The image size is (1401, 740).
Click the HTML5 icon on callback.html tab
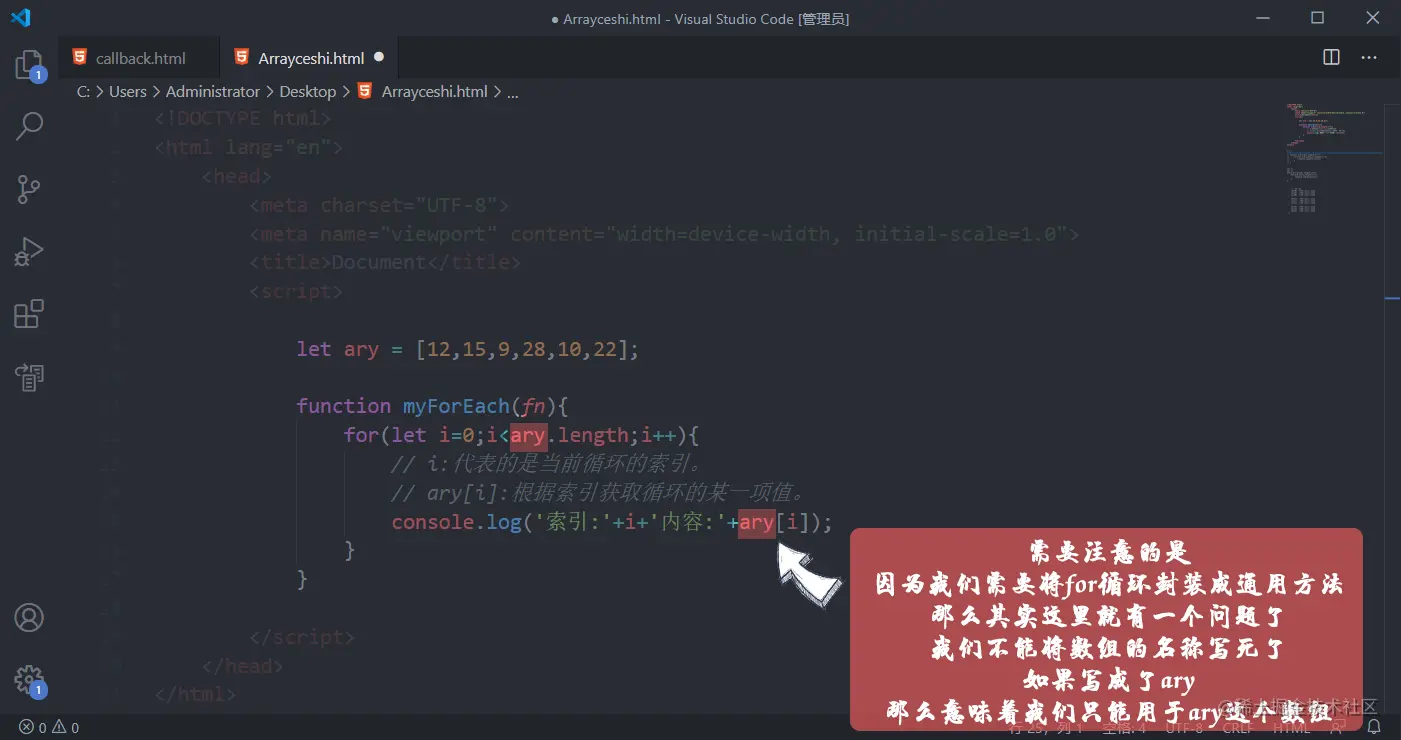pos(79,57)
